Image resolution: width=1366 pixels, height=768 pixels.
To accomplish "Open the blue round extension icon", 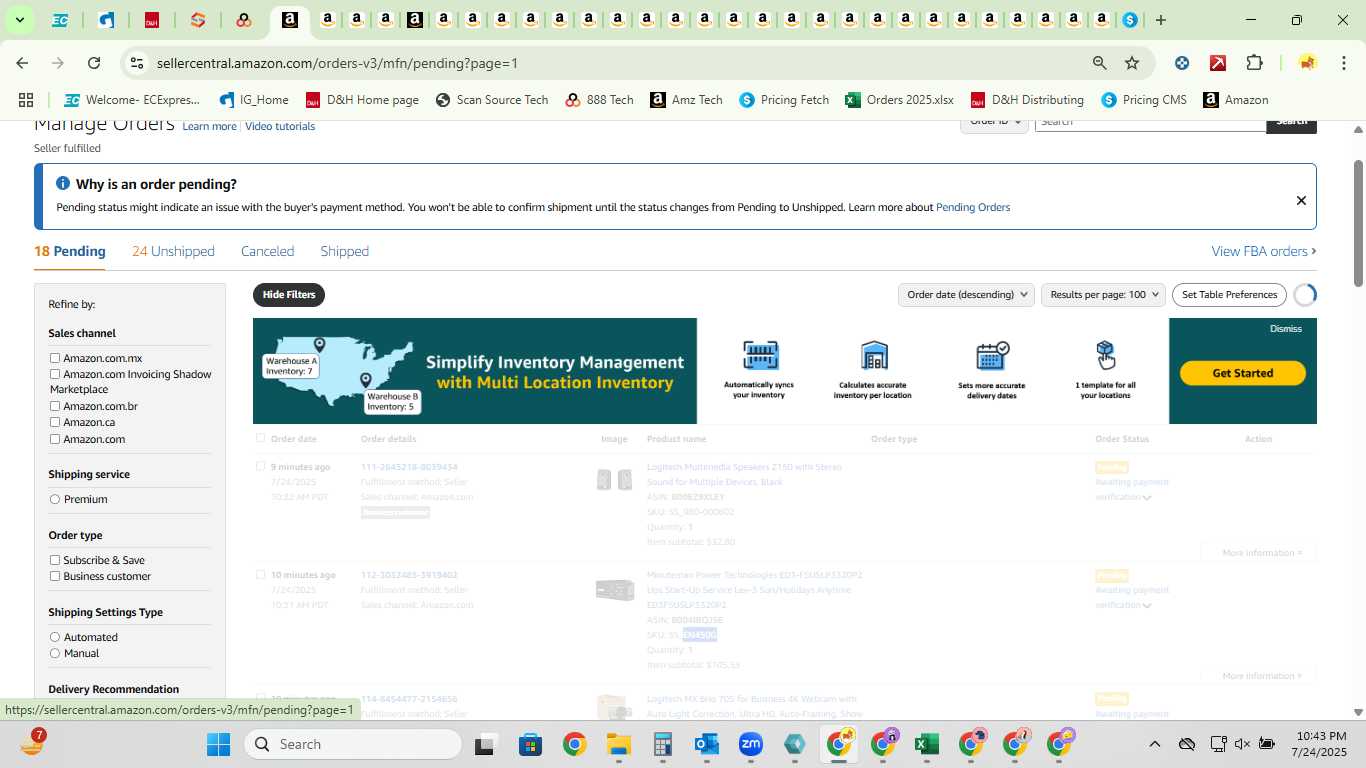I will pyautogui.click(x=1182, y=63).
